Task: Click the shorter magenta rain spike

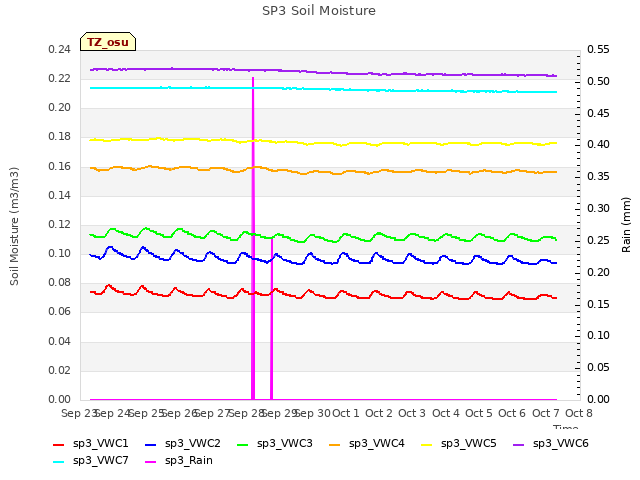Action: 271,319
